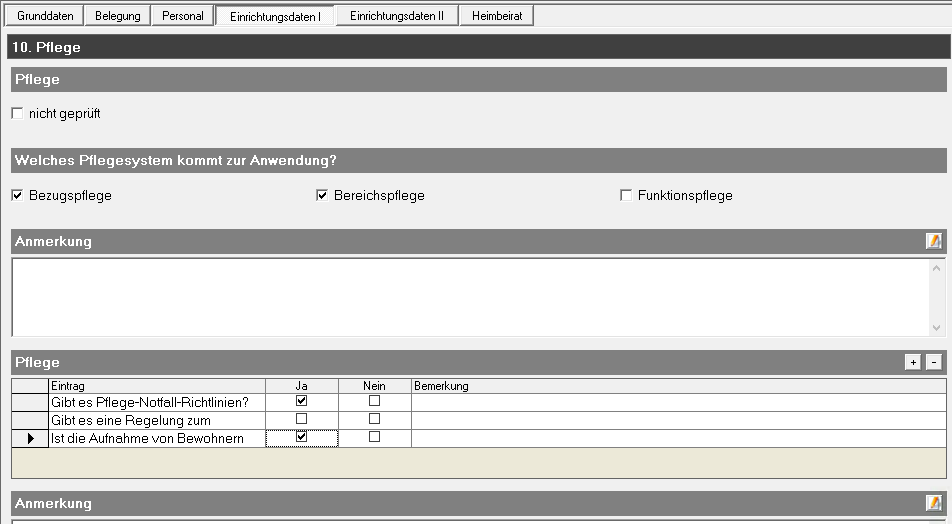Click the Belegung tab

(x=118, y=16)
